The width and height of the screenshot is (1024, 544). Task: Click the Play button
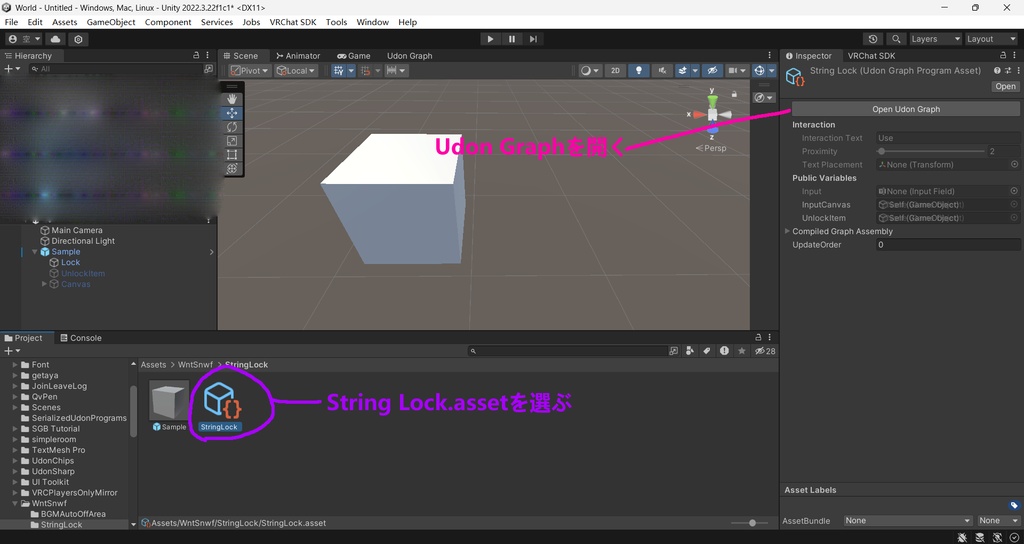click(x=490, y=39)
